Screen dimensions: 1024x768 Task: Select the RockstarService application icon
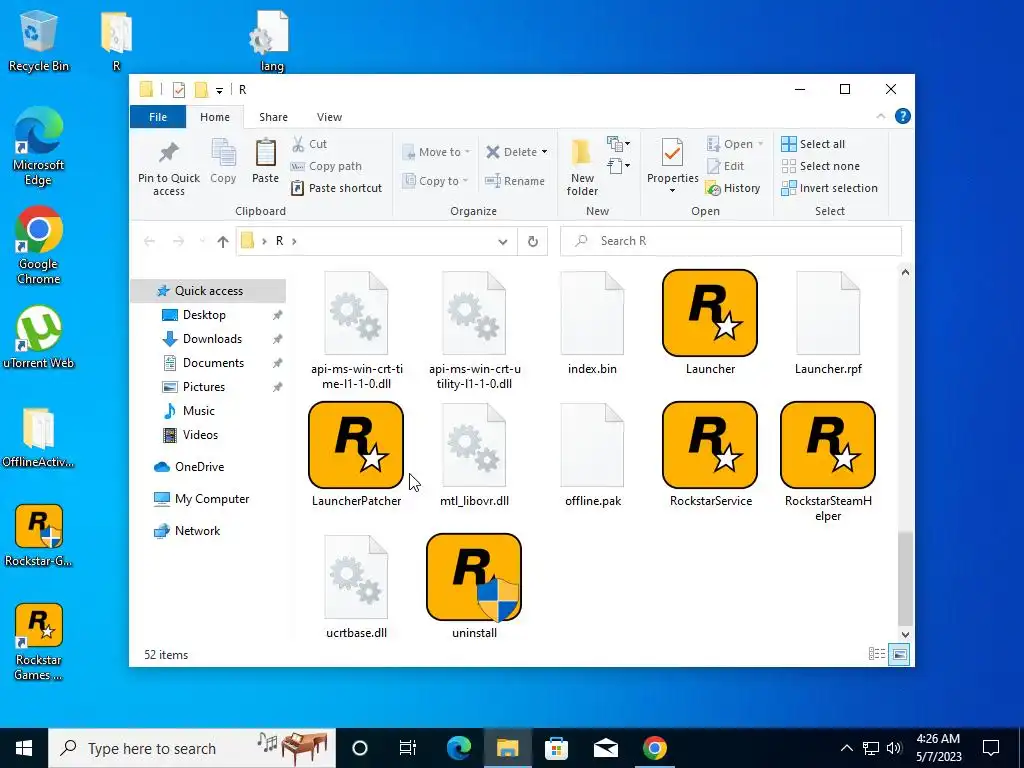point(710,445)
